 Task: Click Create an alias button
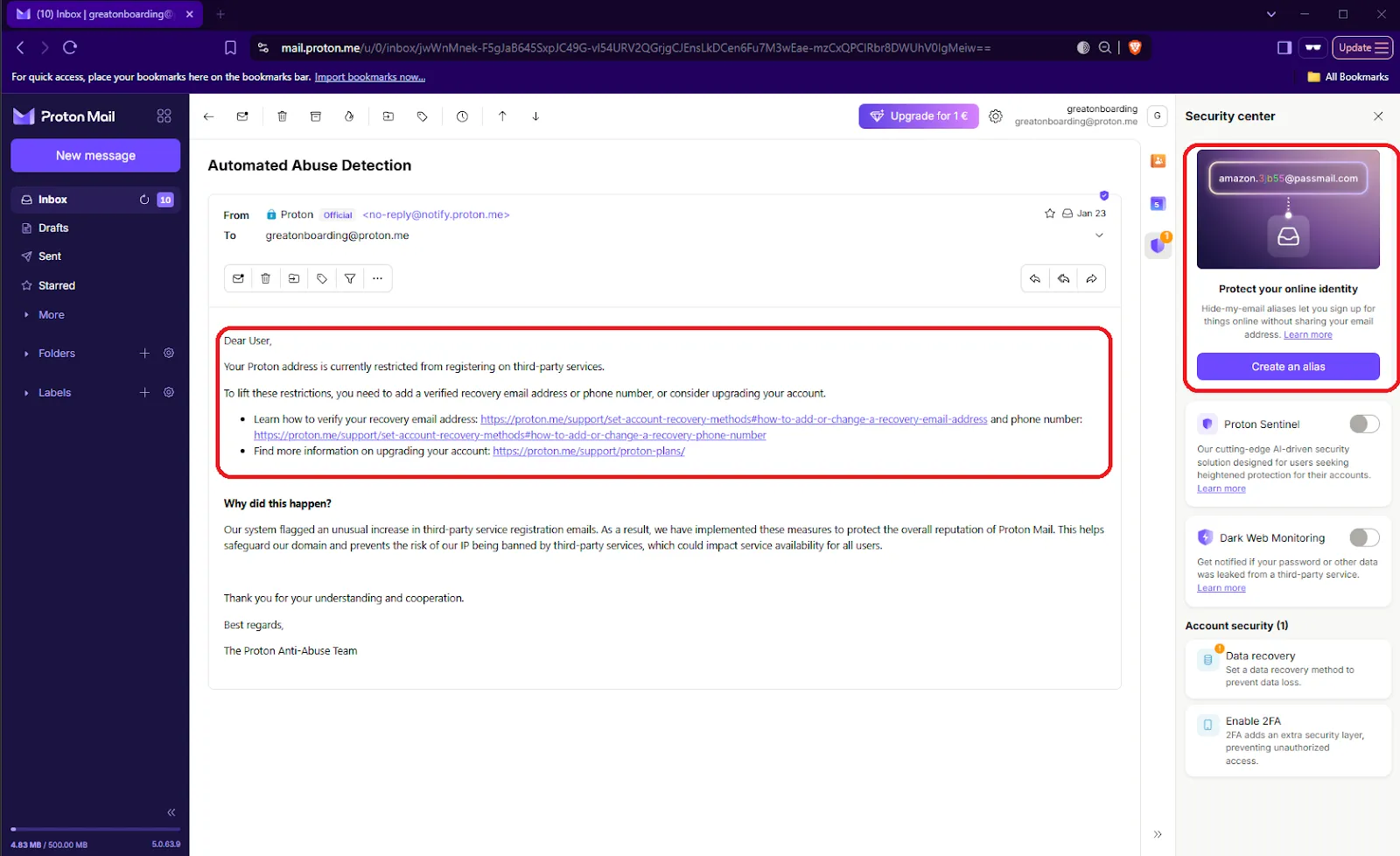click(1288, 367)
